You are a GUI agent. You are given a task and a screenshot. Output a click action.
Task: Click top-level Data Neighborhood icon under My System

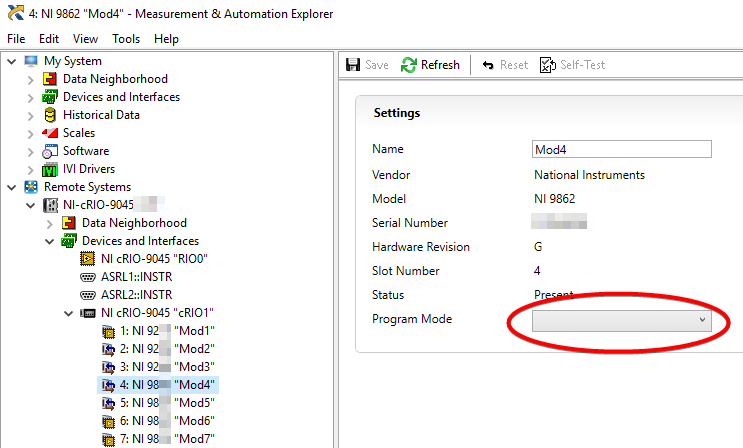(x=50, y=79)
